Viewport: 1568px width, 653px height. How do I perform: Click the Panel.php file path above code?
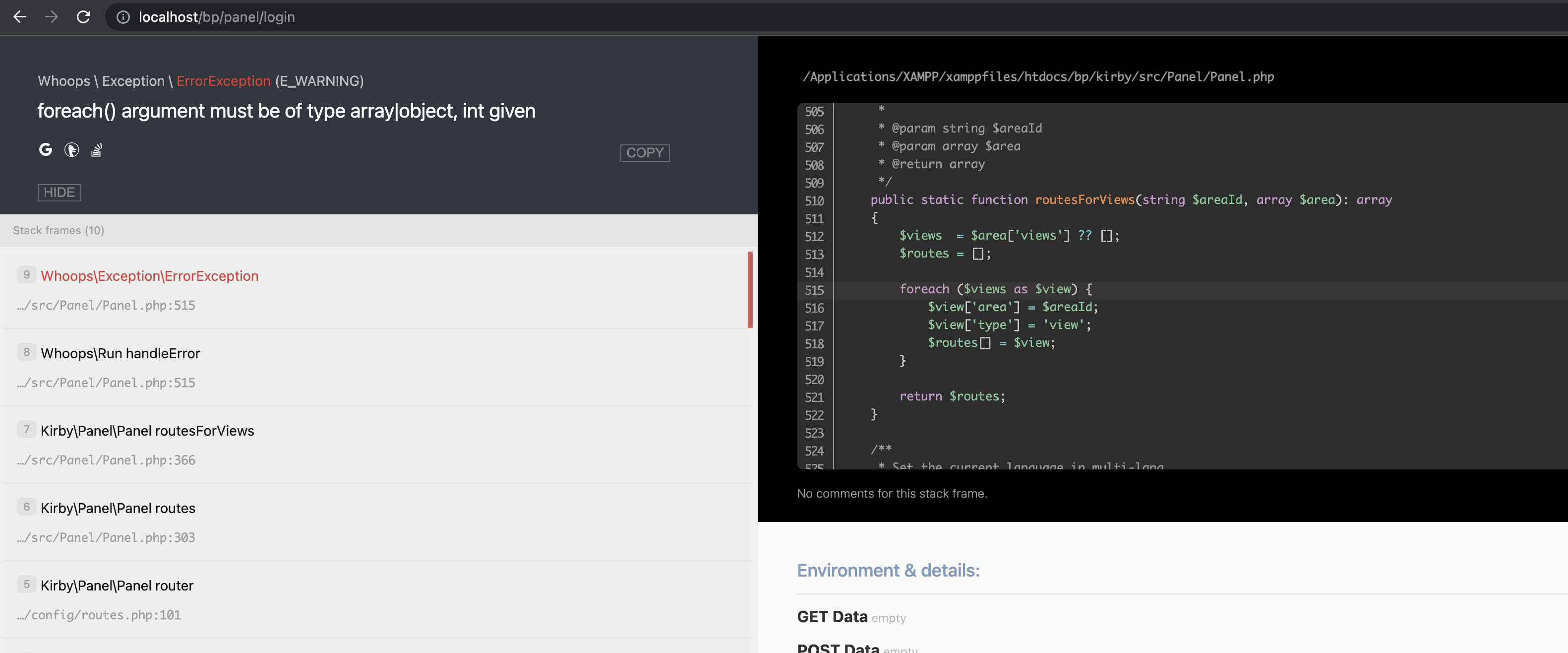tap(1038, 77)
